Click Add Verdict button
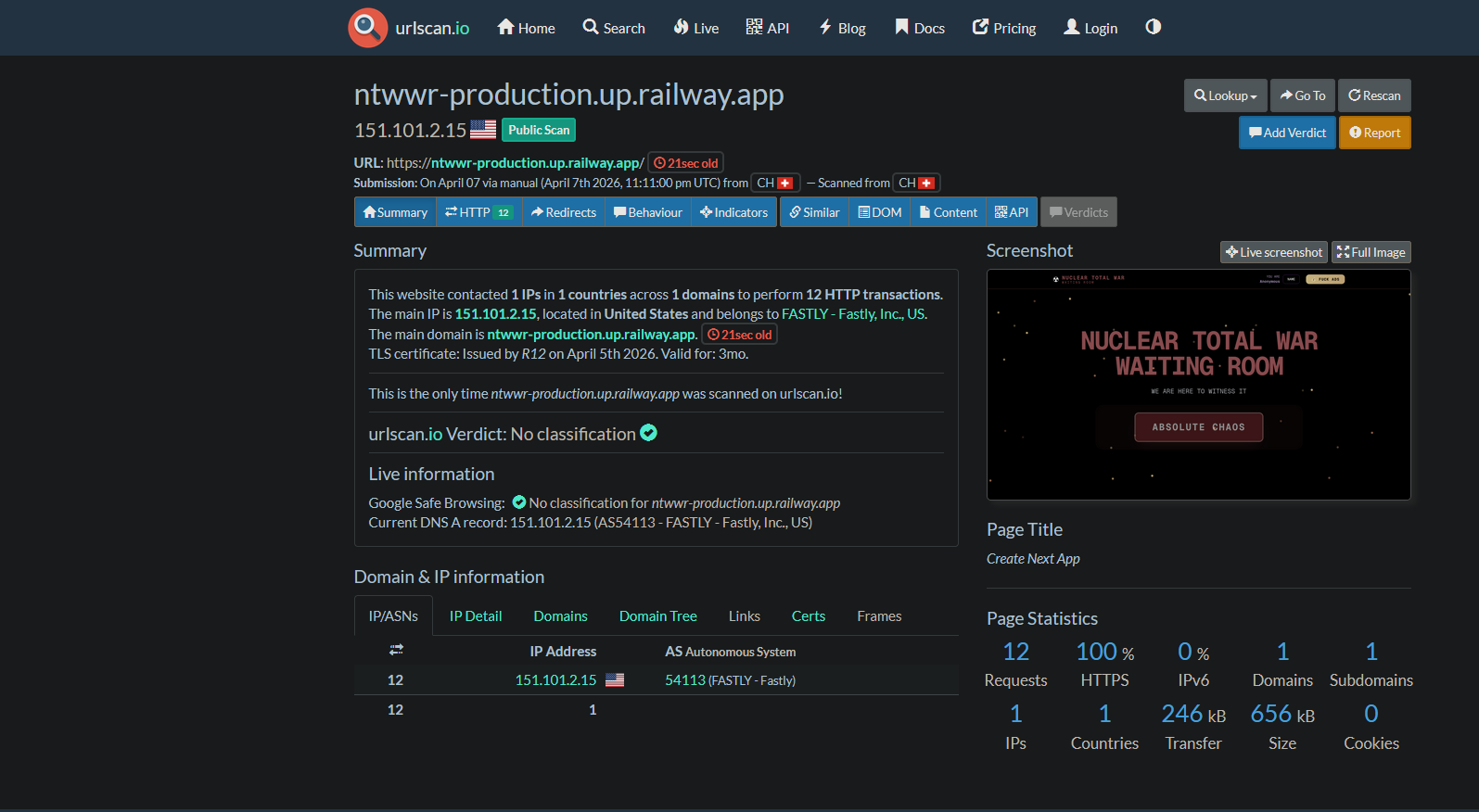The height and width of the screenshot is (812, 1479). click(x=1287, y=133)
